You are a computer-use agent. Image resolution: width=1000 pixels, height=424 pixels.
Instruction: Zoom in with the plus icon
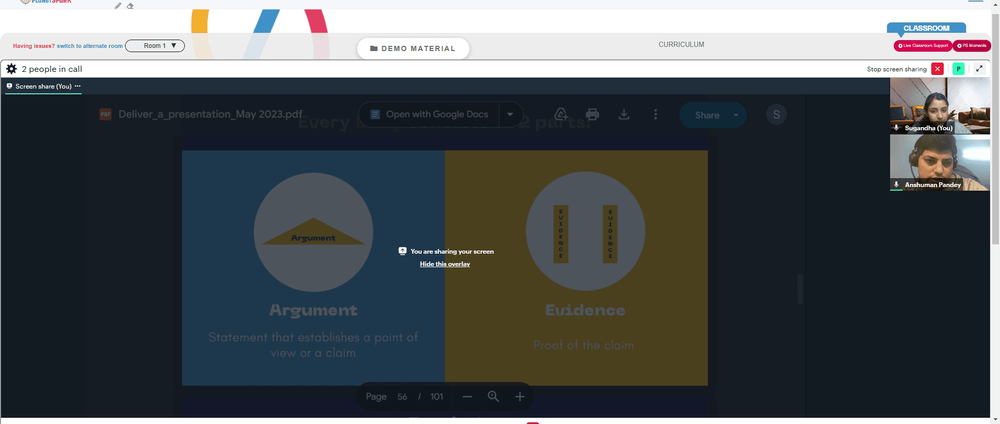[520, 397]
